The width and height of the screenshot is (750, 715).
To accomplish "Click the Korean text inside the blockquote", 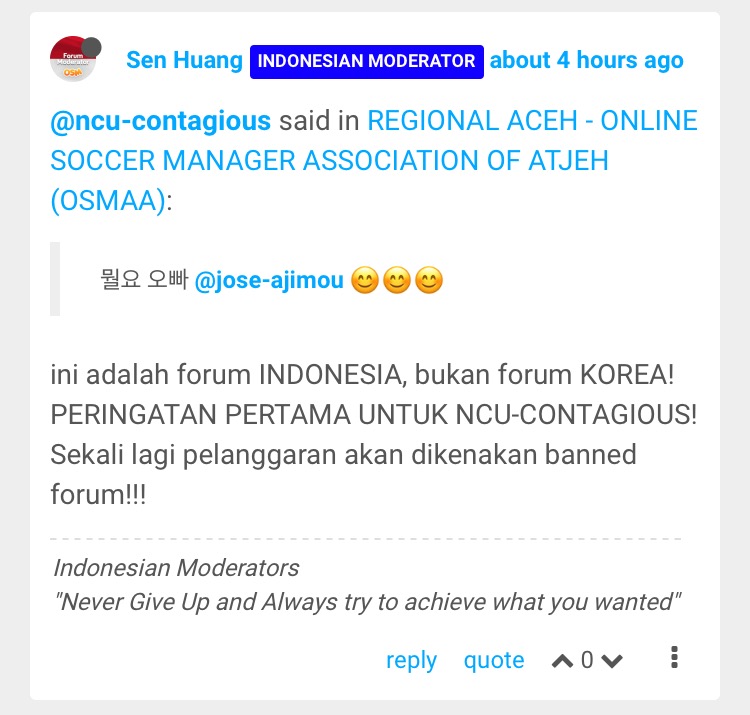I will 144,279.
